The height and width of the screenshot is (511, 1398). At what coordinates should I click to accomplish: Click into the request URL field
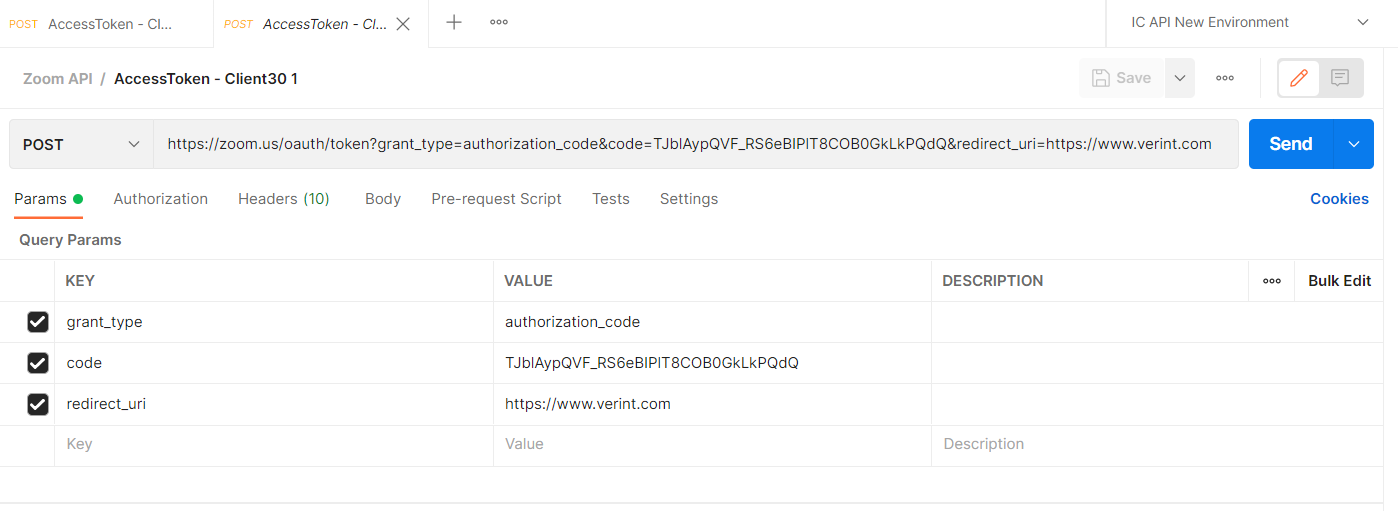click(695, 144)
